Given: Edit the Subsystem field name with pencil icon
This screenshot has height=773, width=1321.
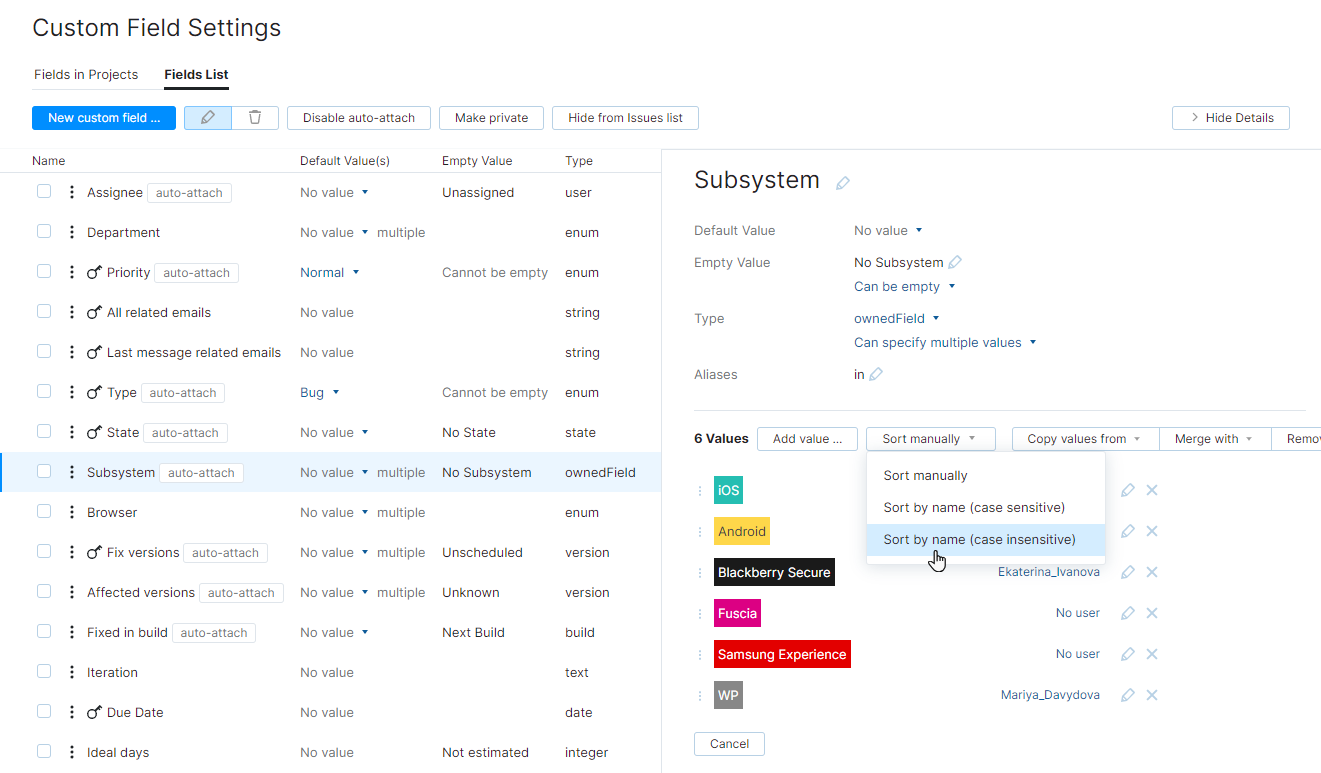Looking at the screenshot, I should click(843, 182).
